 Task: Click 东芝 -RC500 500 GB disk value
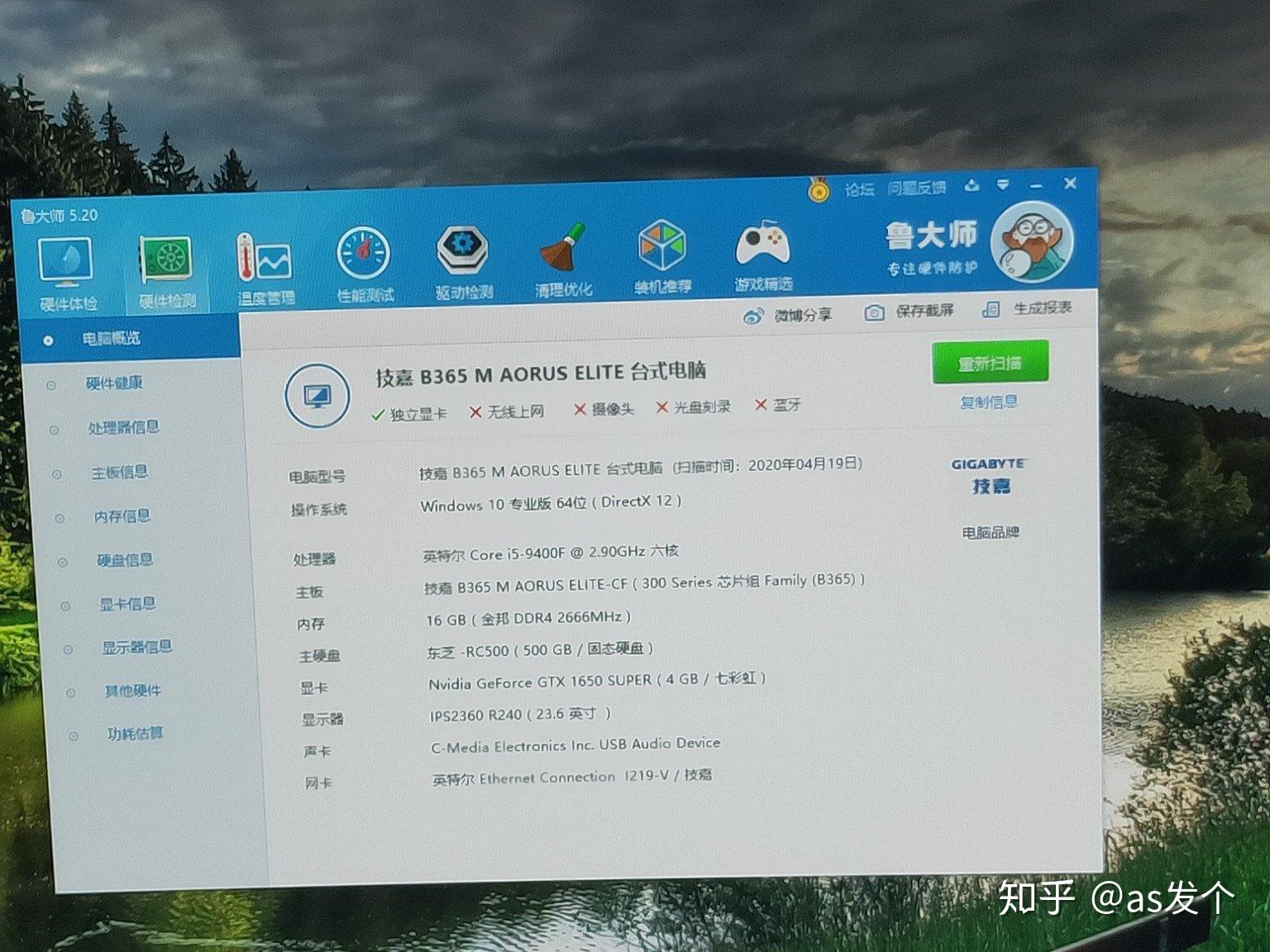coord(539,650)
